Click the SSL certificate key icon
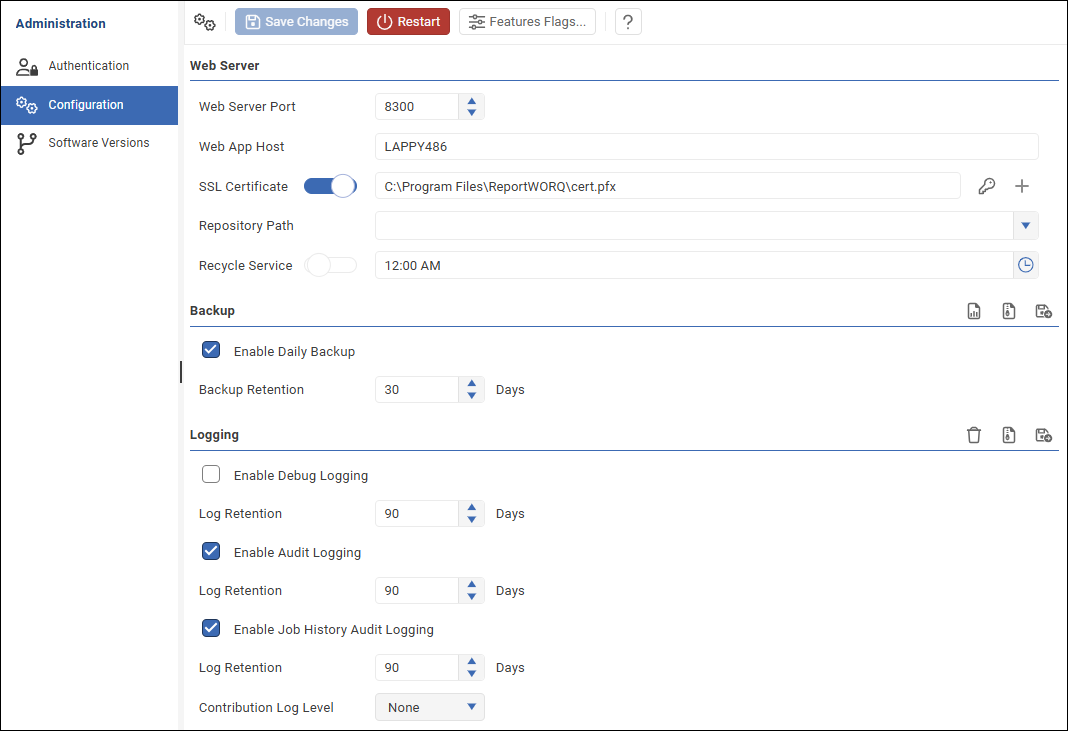This screenshot has height=731, width=1068. pos(986,186)
